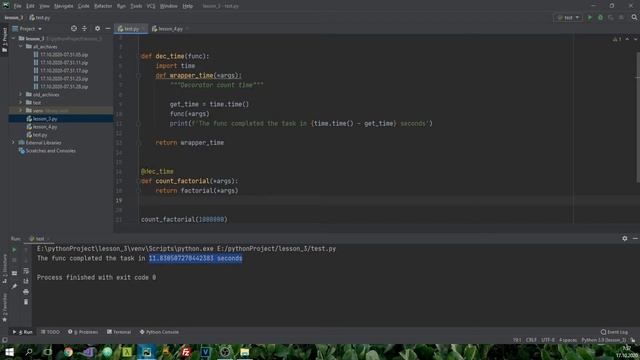The width and height of the screenshot is (640, 360).
Task: Hide the Run tool window
Action: coord(635,238)
